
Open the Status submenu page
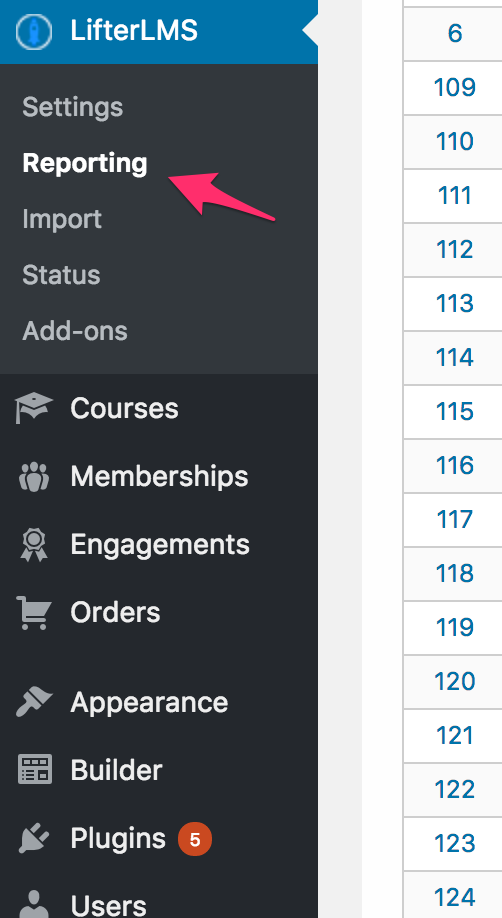point(62,275)
